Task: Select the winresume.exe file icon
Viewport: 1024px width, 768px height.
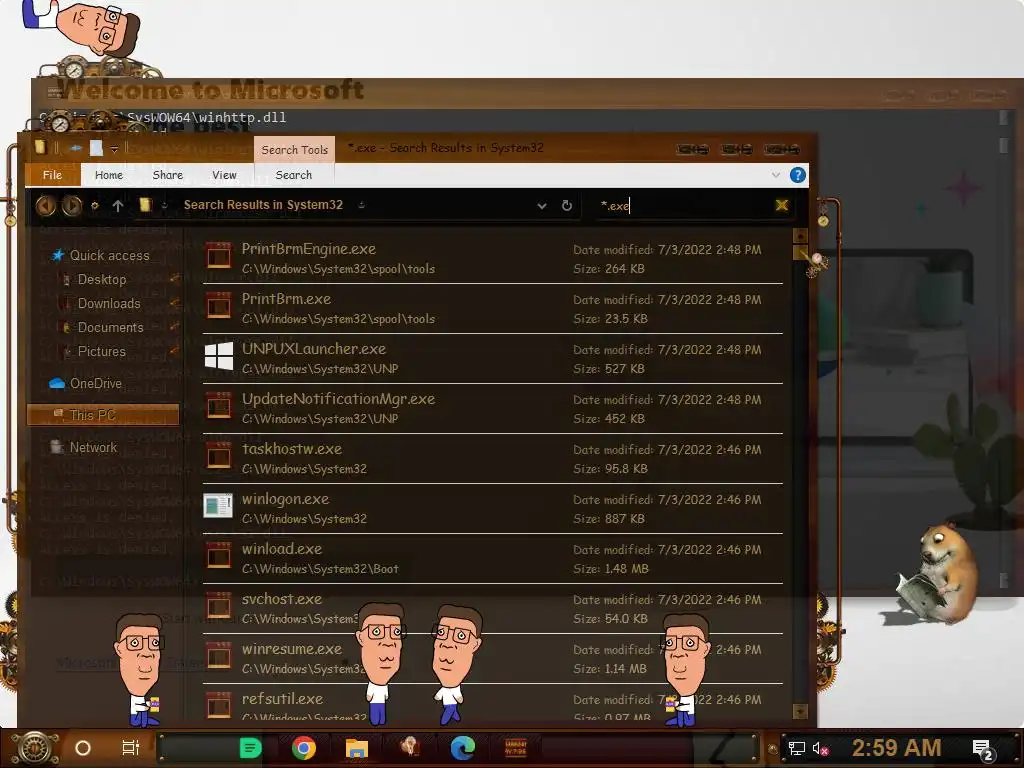Action: pyautogui.click(x=219, y=656)
